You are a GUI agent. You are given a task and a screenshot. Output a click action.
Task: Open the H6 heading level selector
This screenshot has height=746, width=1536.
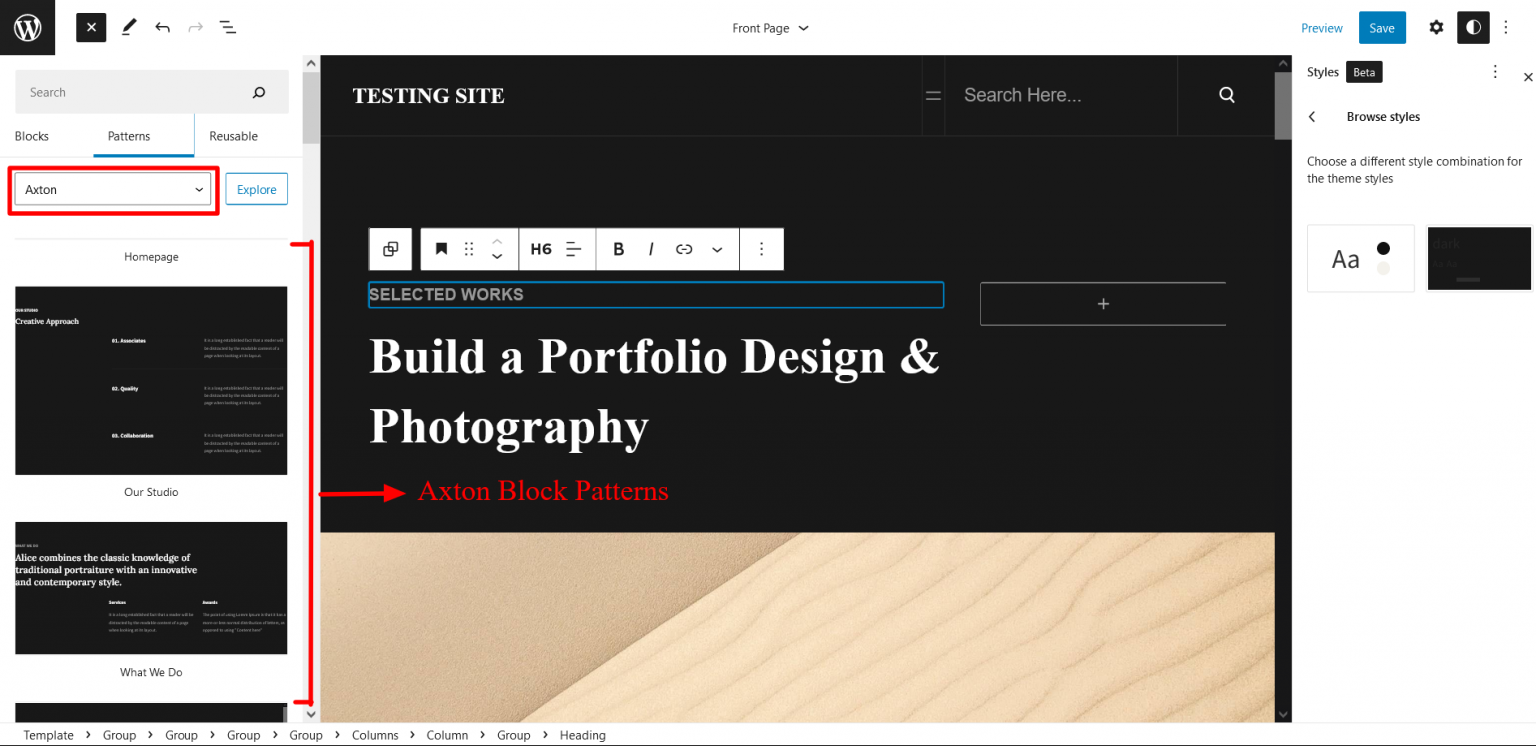541,248
